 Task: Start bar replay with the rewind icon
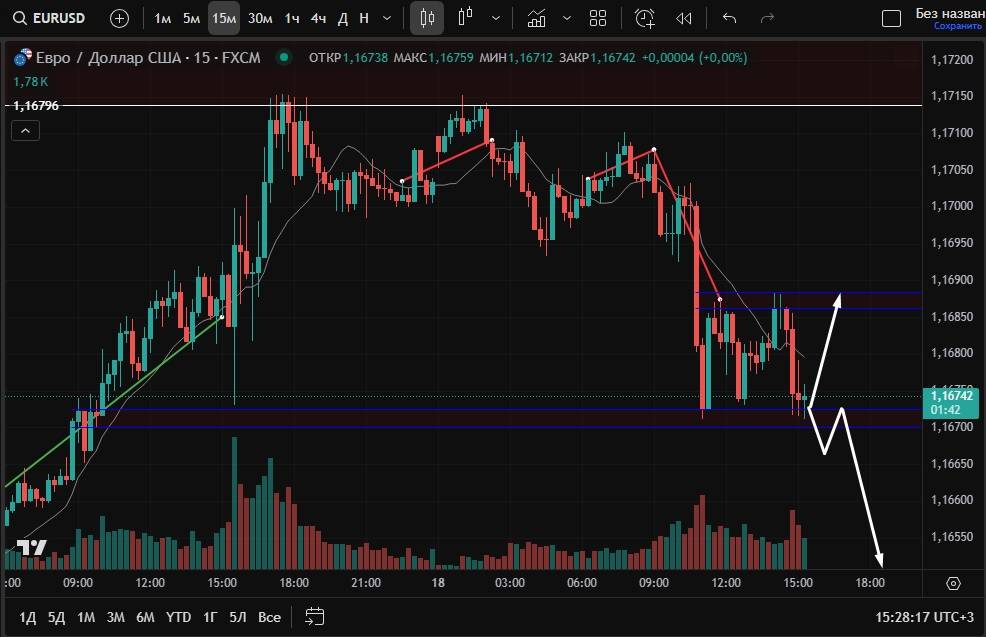click(684, 18)
